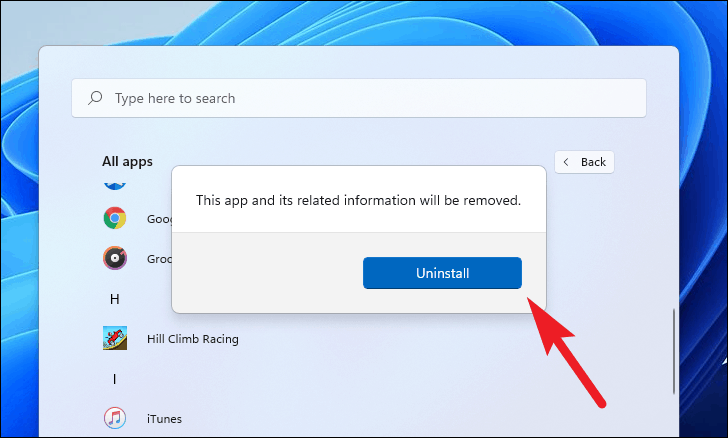Open the Google Chrome app icon
Image resolution: width=728 pixels, height=438 pixels.
pos(115,218)
